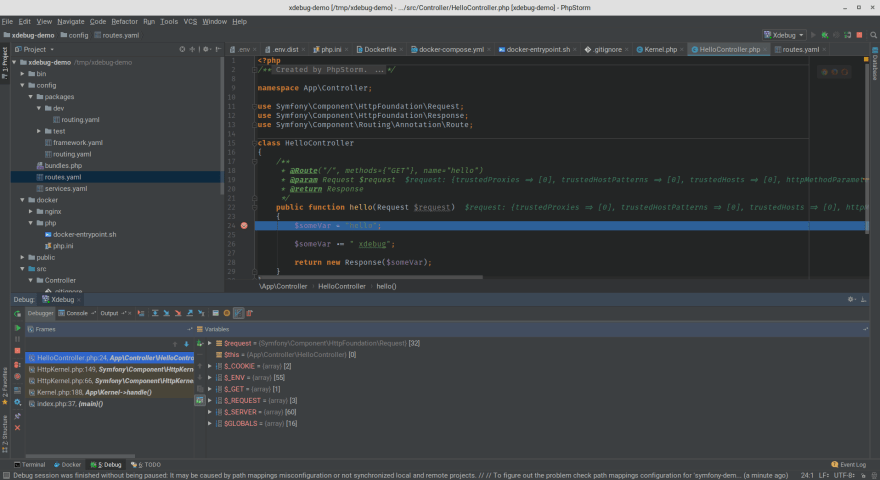Expand the $_SERVER variable
This screenshot has height=480, width=880.
[x=210, y=412]
